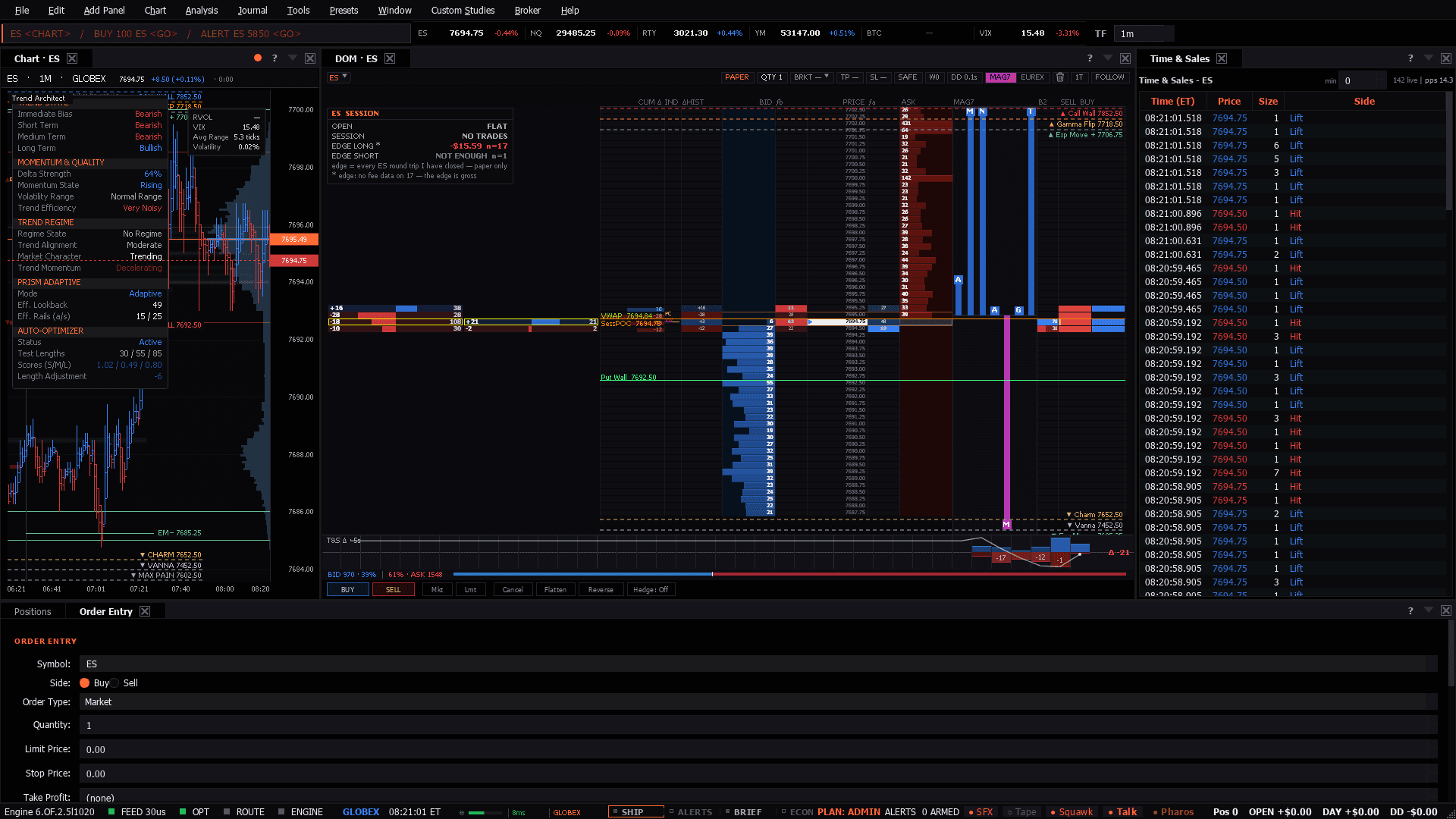The width and height of the screenshot is (1456, 819).
Task: Toggle Squawk in the status bar
Action: (x=1071, y=811)
